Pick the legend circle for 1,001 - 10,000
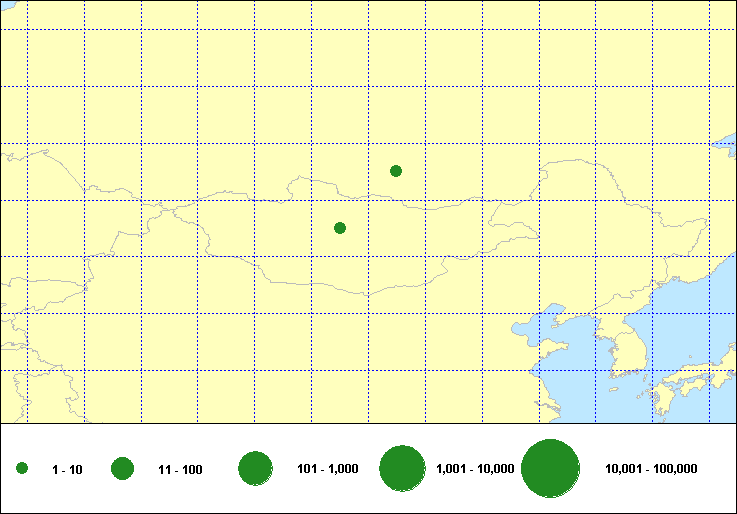737x514 pixels. 403,468
